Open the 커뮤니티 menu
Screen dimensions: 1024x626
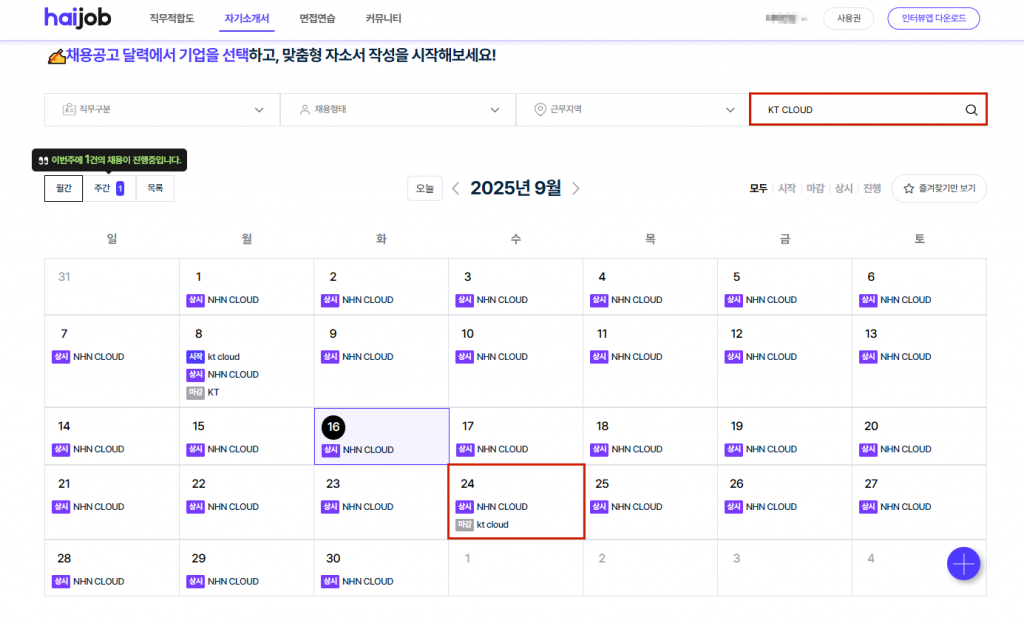pyautogui.click(x=383, y=18)
